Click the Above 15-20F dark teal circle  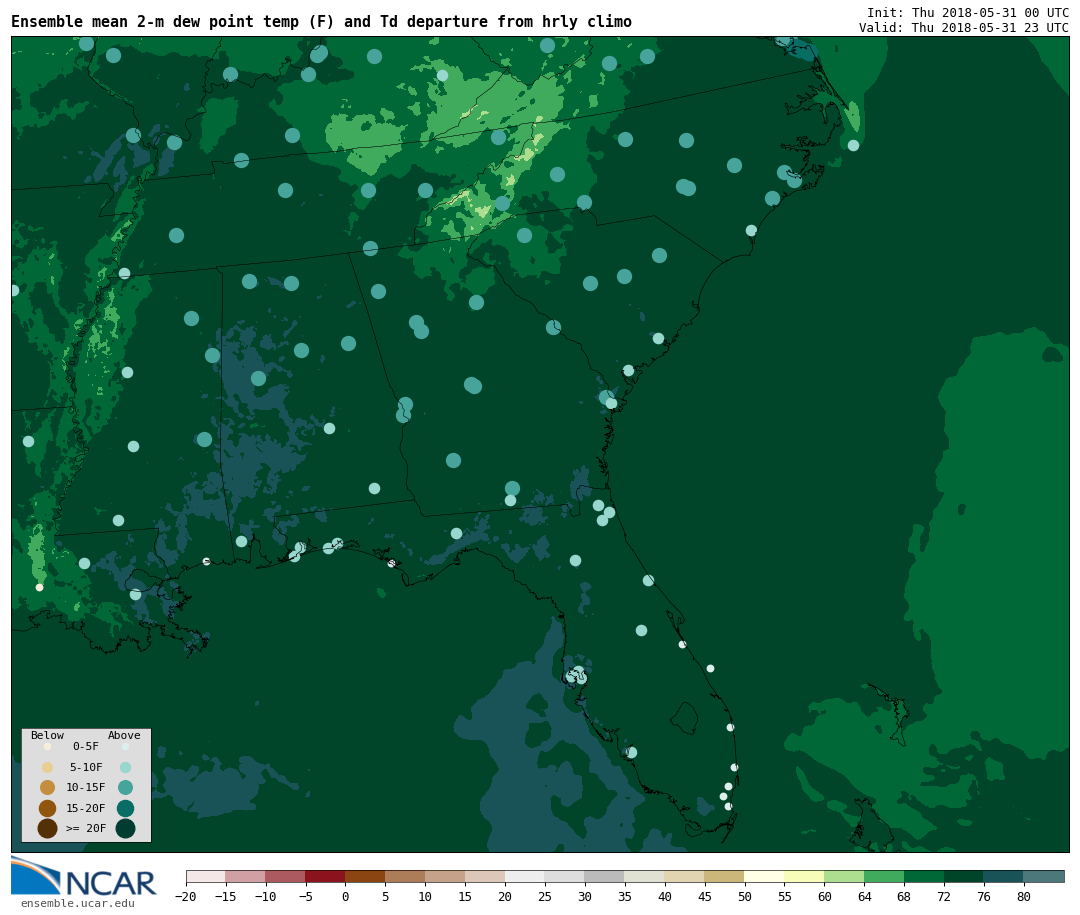(125, 808)
